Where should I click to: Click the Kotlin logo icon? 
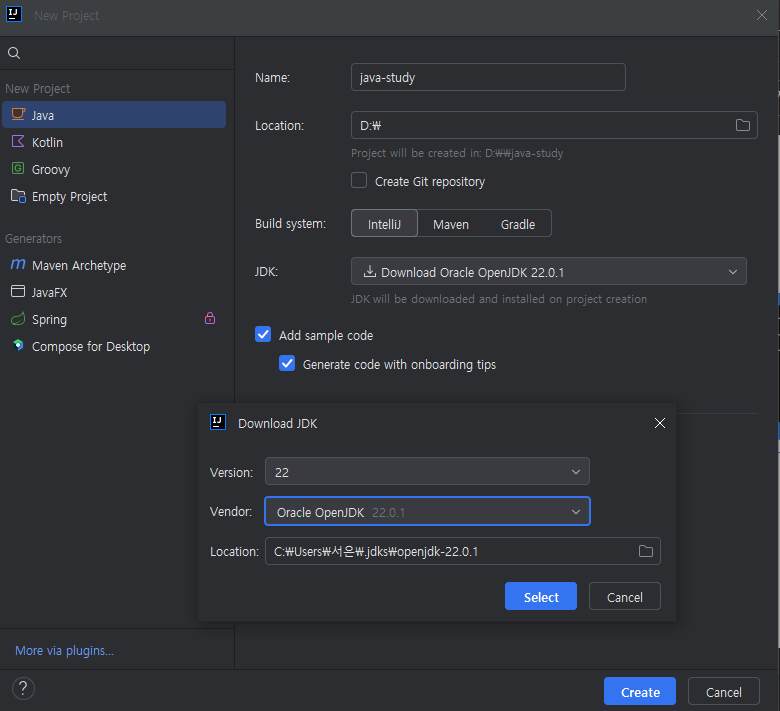pyautogui.click(x=18, y=141)
